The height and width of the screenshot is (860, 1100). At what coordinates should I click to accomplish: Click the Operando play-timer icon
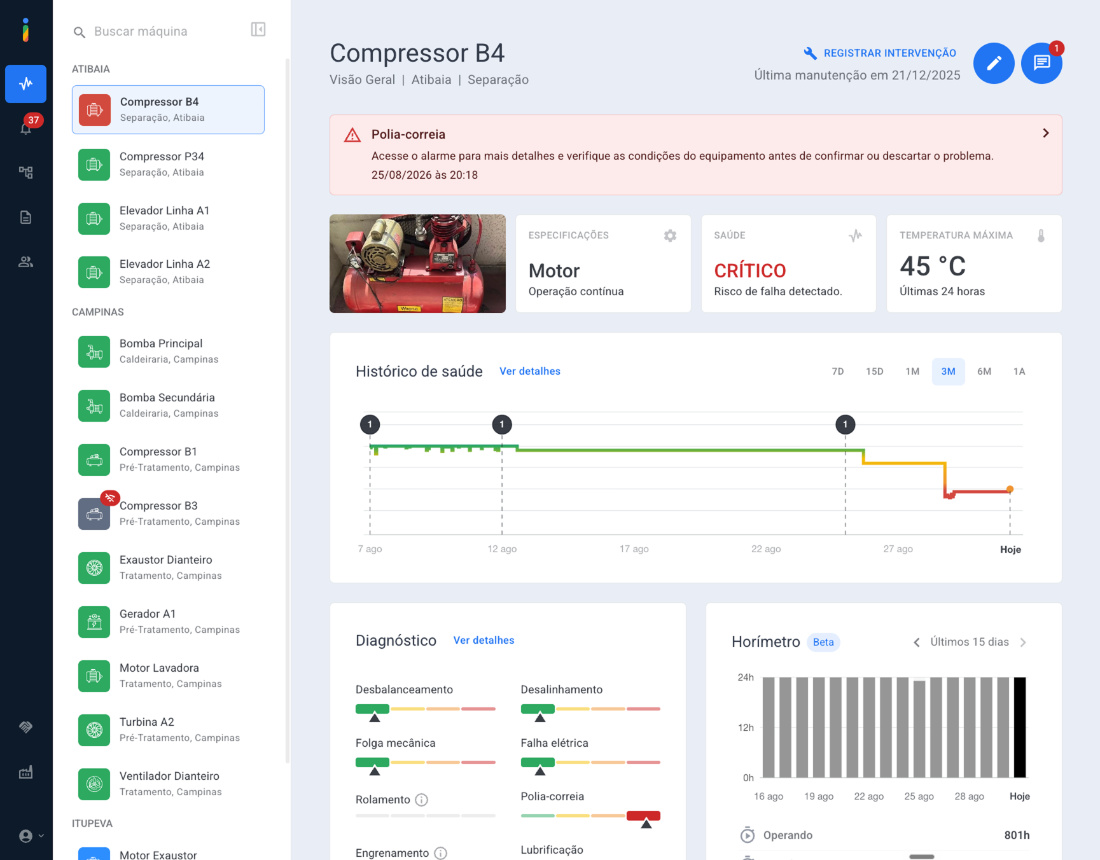[x=747, y=835]
